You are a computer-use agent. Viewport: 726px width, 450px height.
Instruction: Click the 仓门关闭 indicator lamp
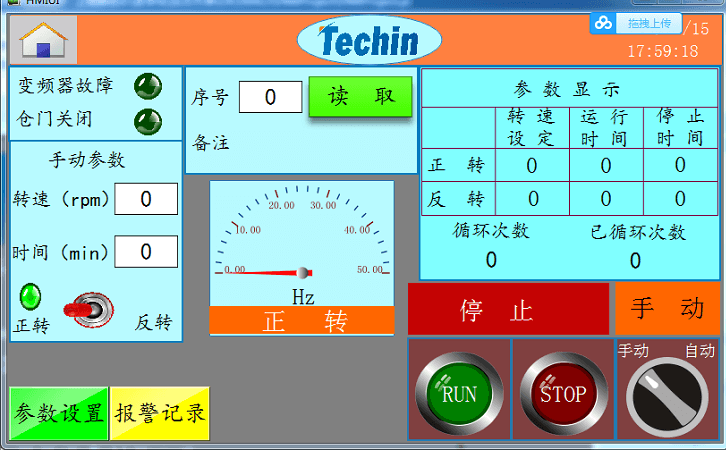148,121
